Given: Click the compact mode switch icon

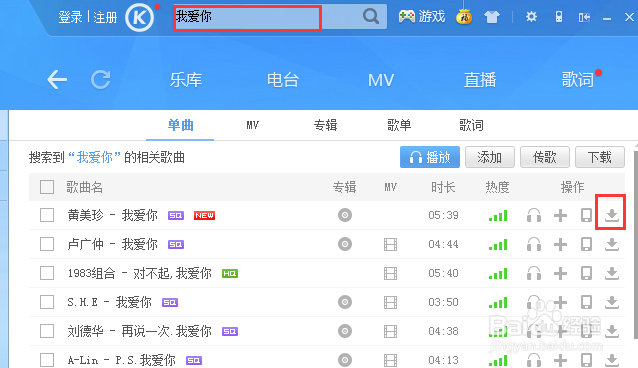Looking at the screenshot, I should (584, 17).
